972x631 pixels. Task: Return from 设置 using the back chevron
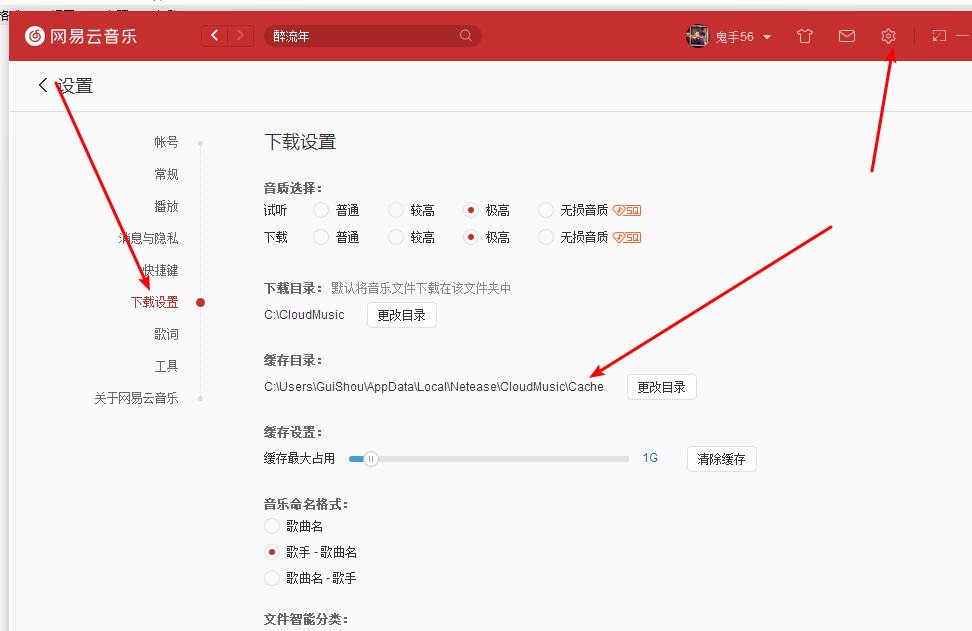point(43,85)
